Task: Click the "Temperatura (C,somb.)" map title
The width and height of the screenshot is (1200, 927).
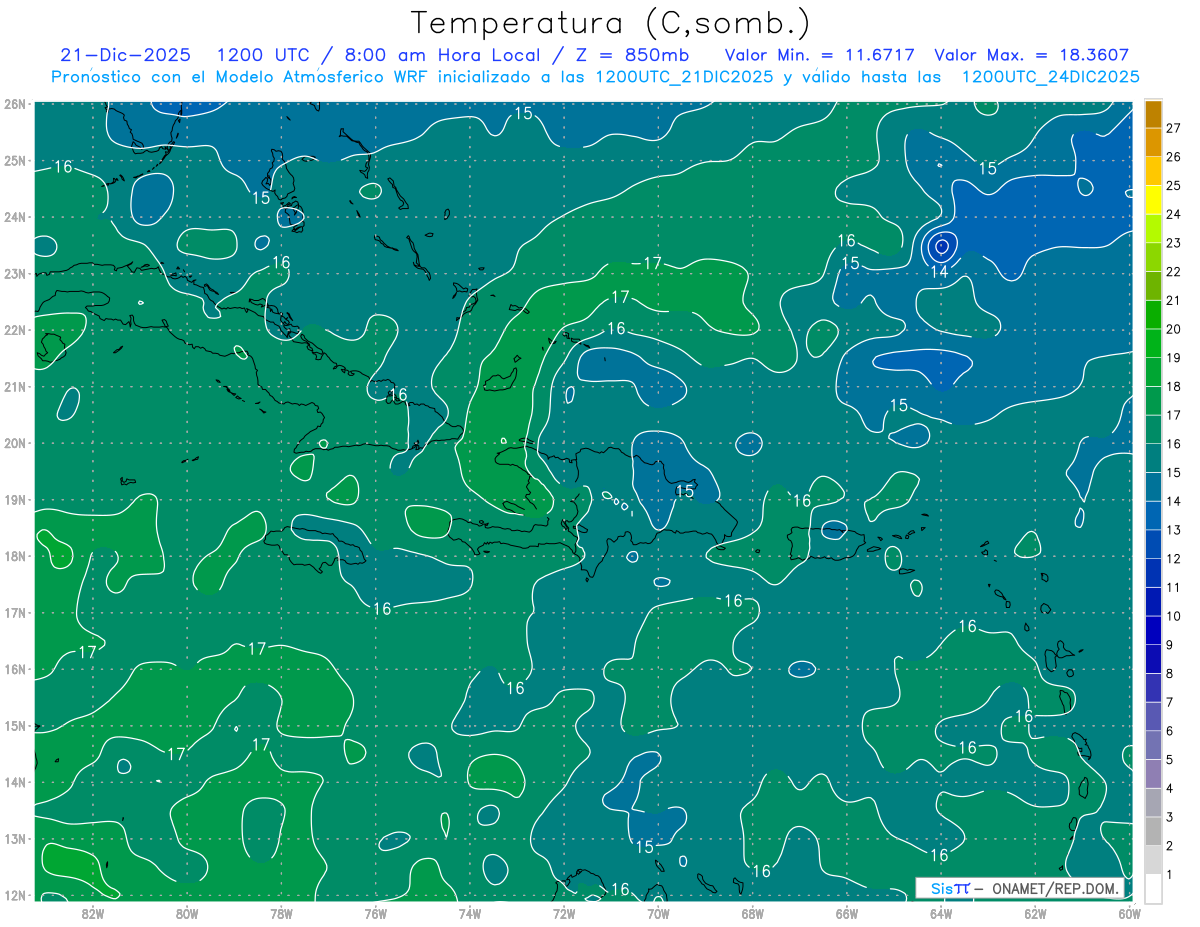Action: point(611,23)
